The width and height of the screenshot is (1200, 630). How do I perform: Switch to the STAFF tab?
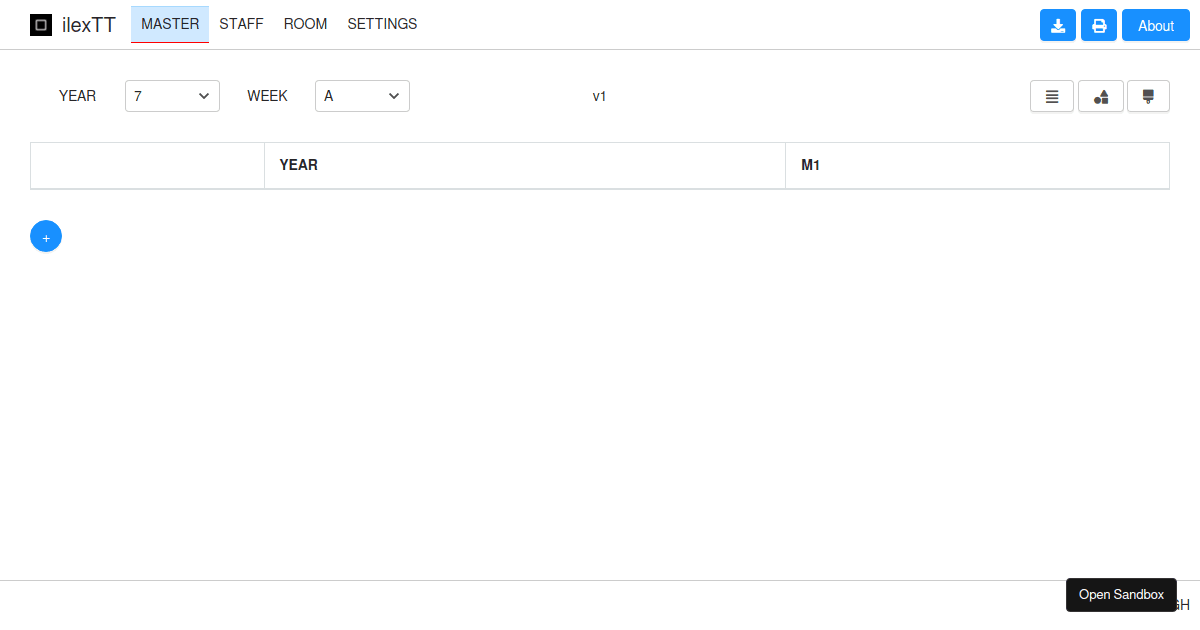coord(241,24)
